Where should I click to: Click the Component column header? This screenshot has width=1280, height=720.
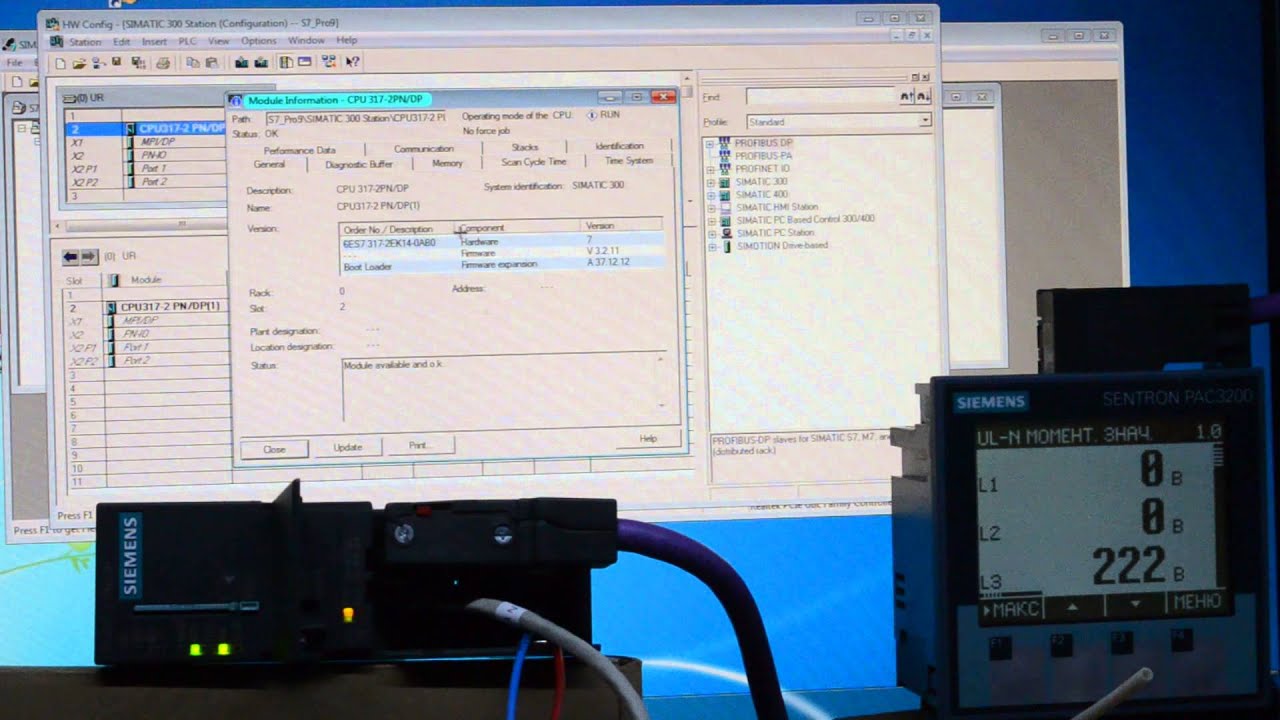518,228
